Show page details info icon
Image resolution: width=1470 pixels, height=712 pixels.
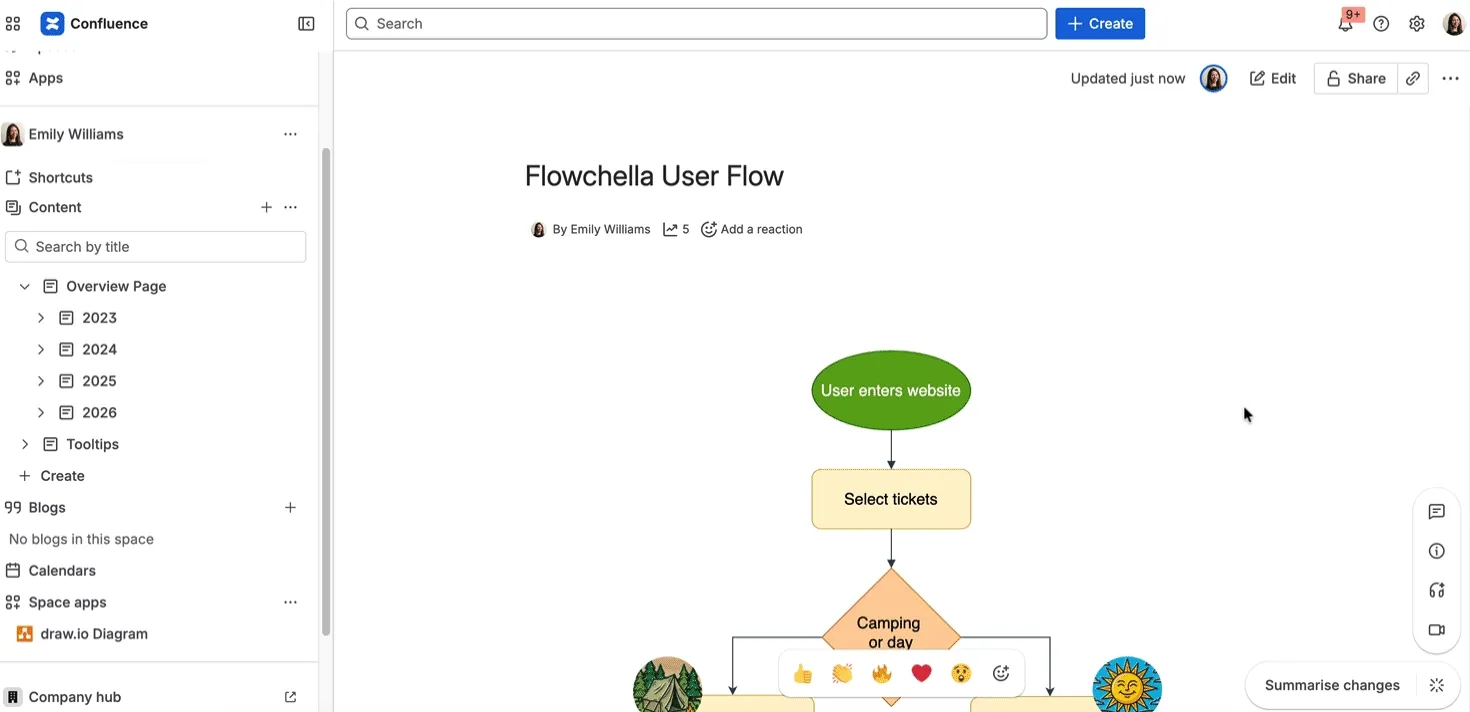coord(1437,551)
